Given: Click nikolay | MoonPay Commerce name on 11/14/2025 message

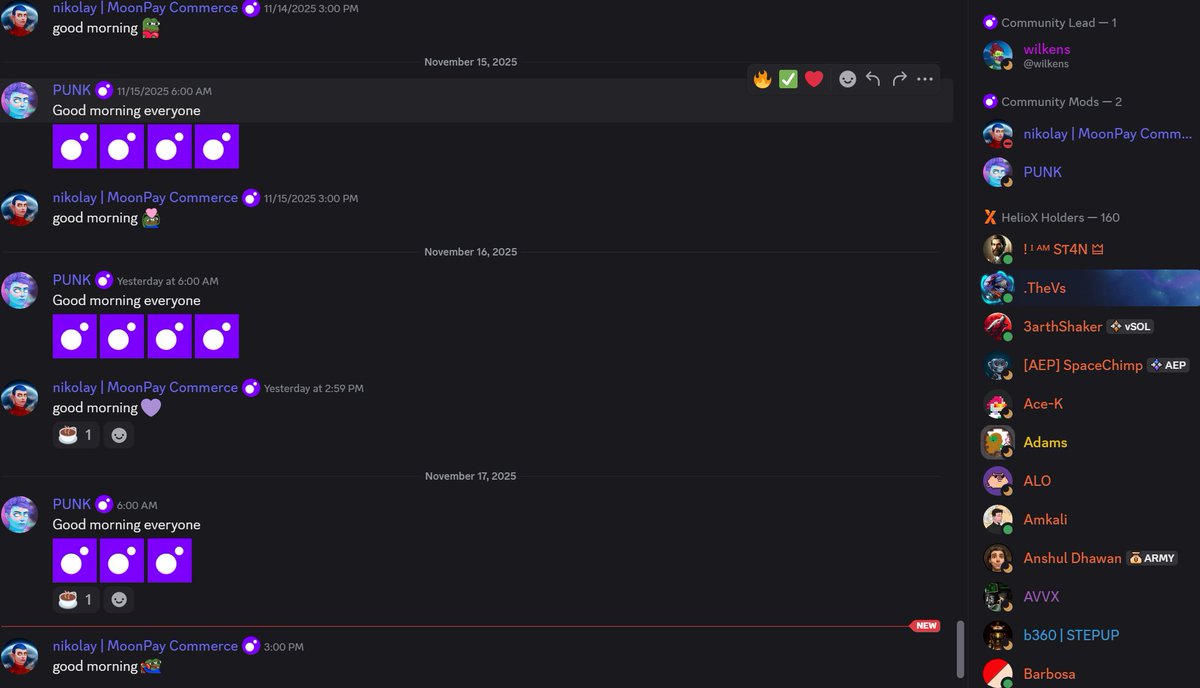Looking at the screenshot, I should click(145, 8).
